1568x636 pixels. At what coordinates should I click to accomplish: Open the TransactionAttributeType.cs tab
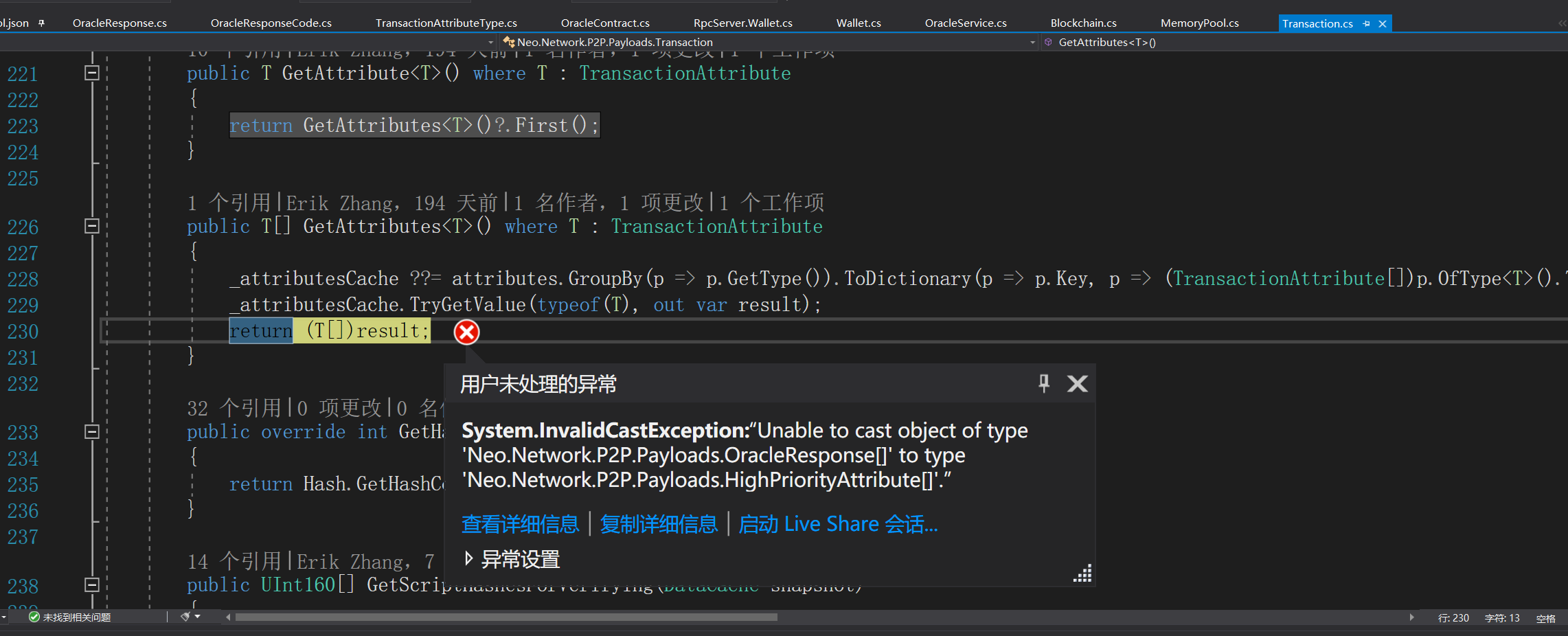pos(446,23)
